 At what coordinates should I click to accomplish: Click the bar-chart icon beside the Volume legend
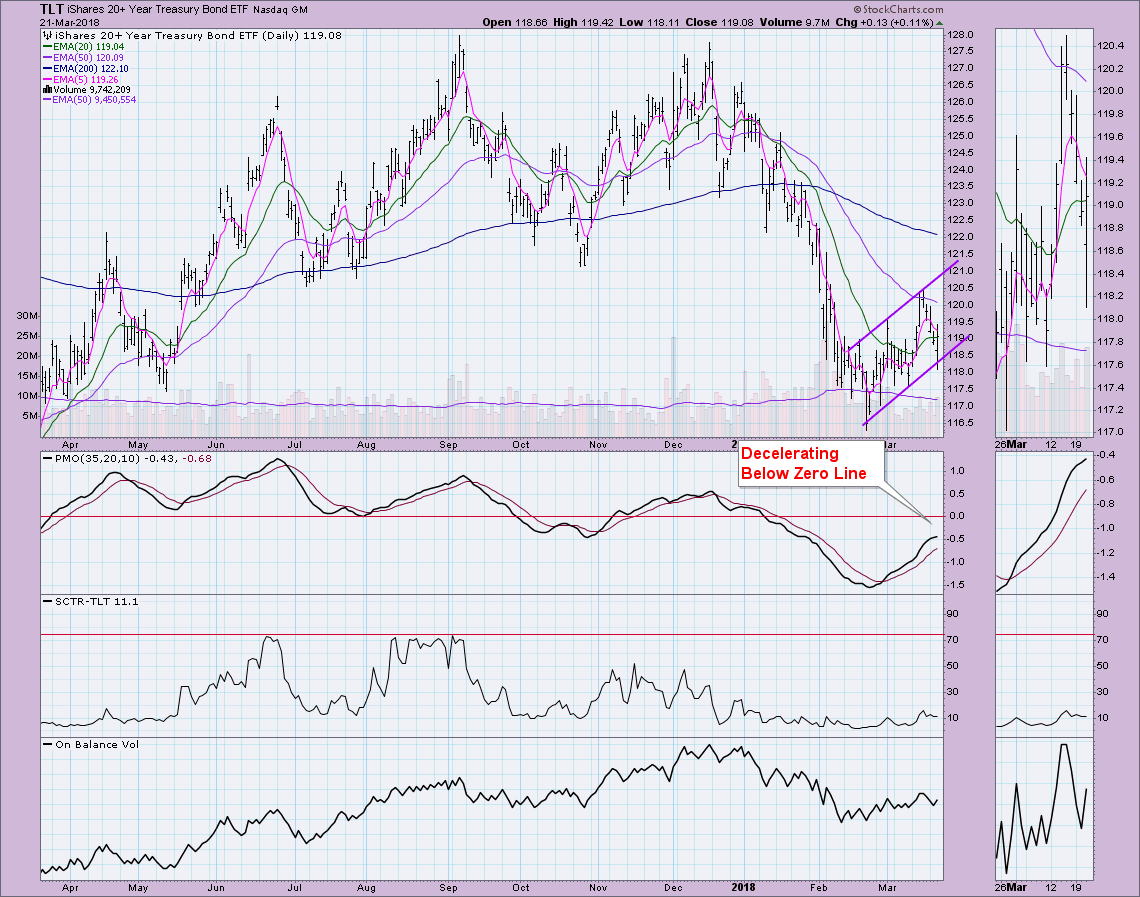coord(44,88)
